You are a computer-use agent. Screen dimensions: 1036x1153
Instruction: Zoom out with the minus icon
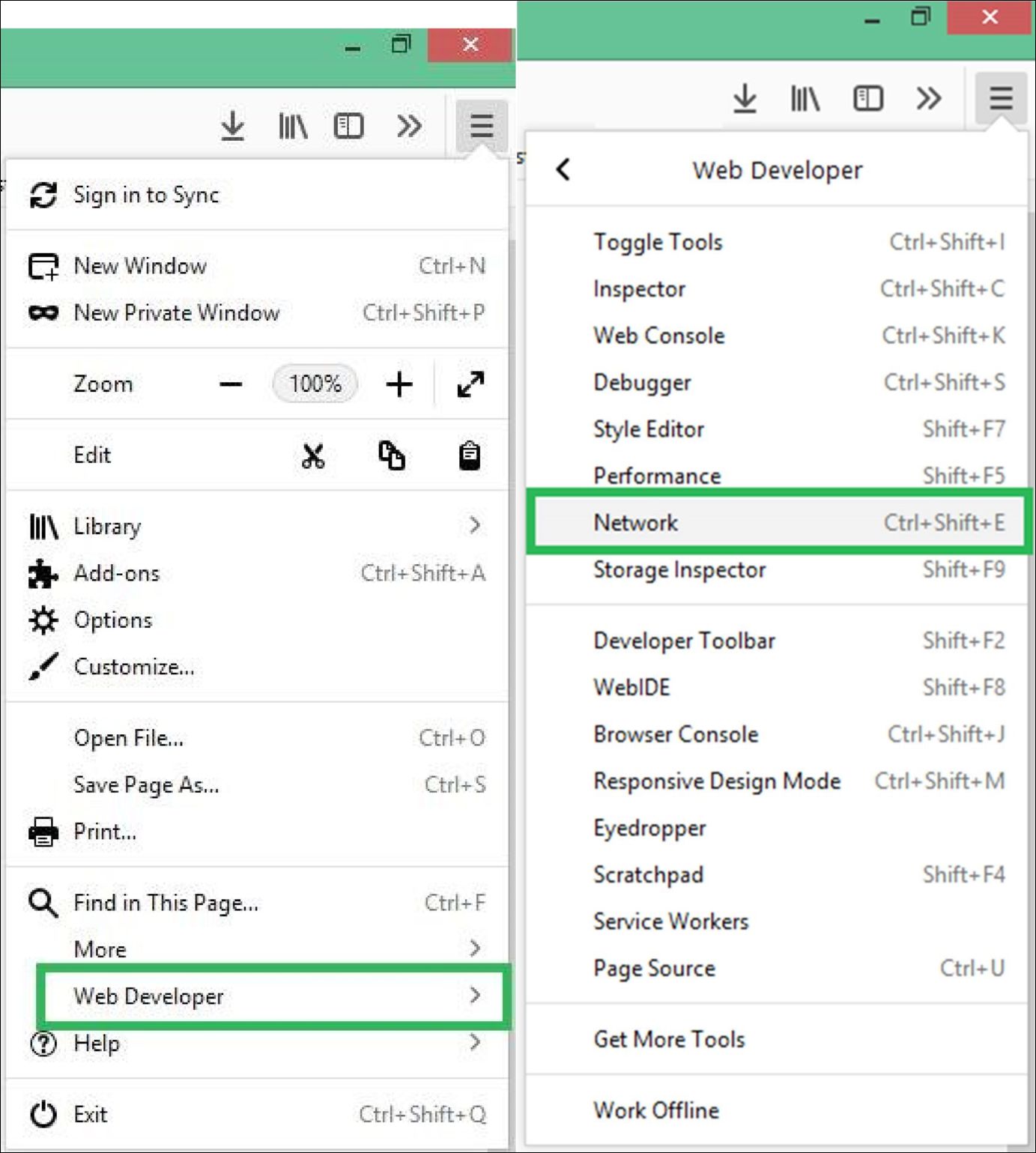[x=231, y=384]
